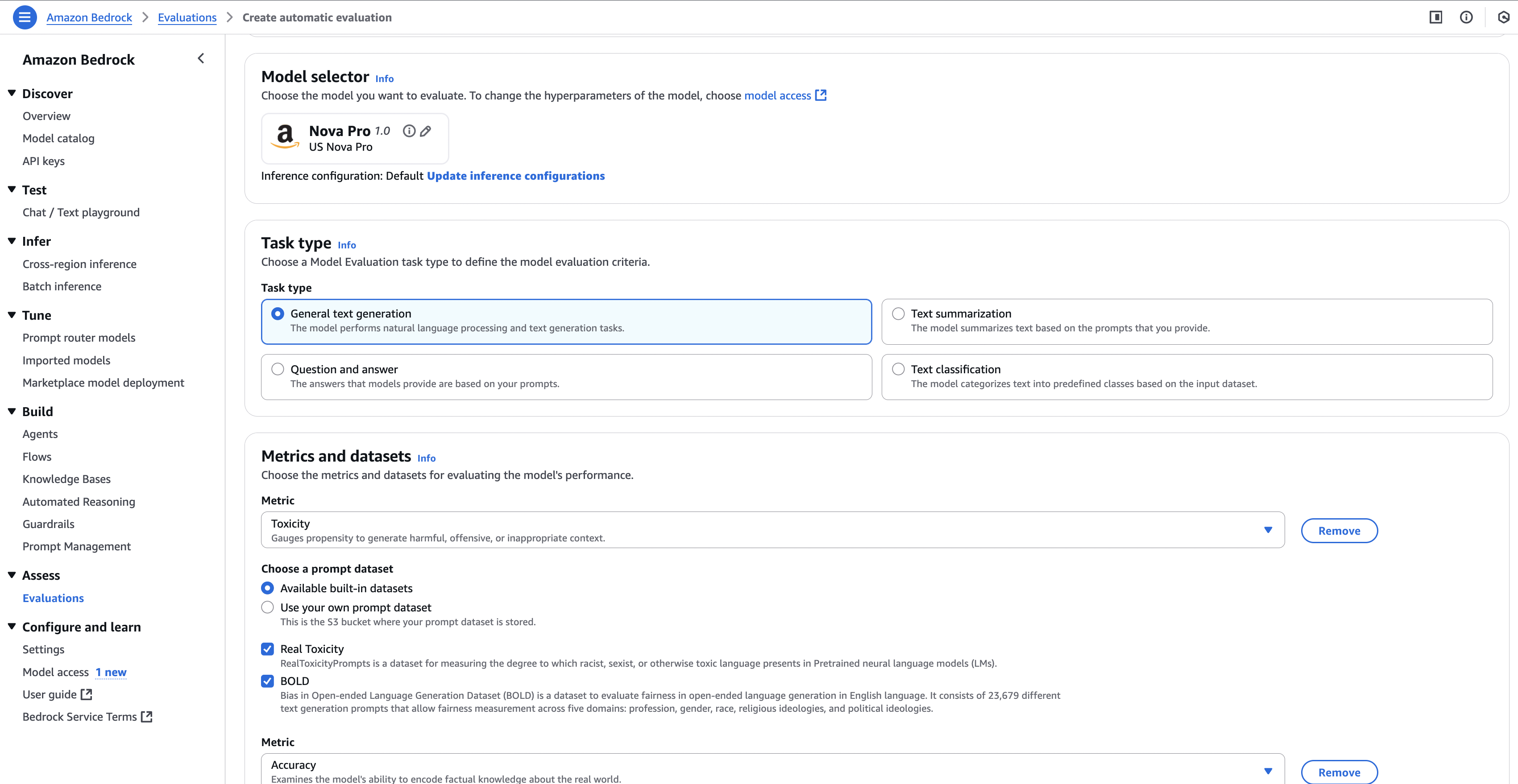Click the User guide external link icon
This screenshot has width=1518, height=784.
tap(87, 694)
